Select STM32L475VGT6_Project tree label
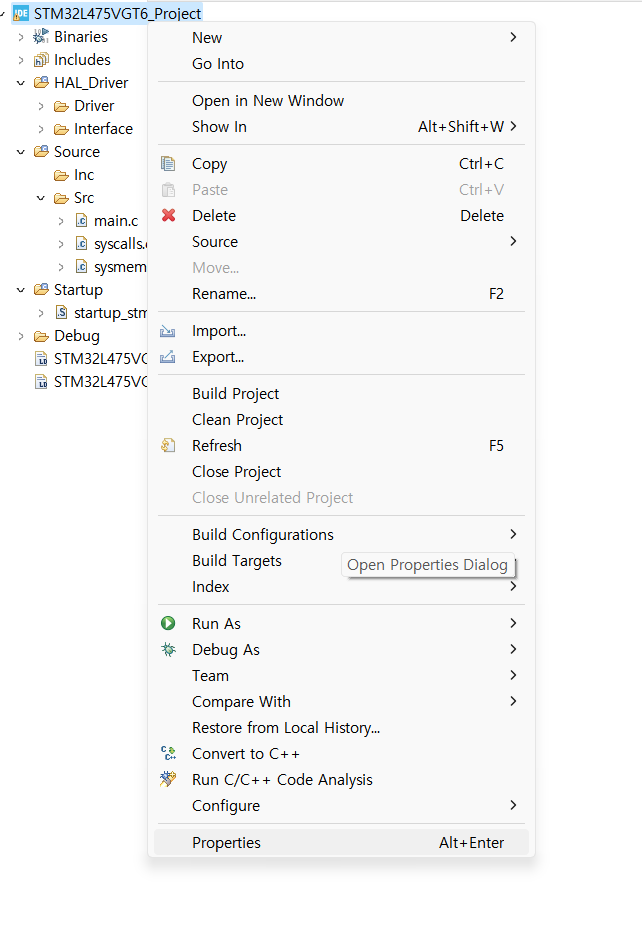Image resolution: width=642 pixels, height=932 pixels. click(117, 14)
